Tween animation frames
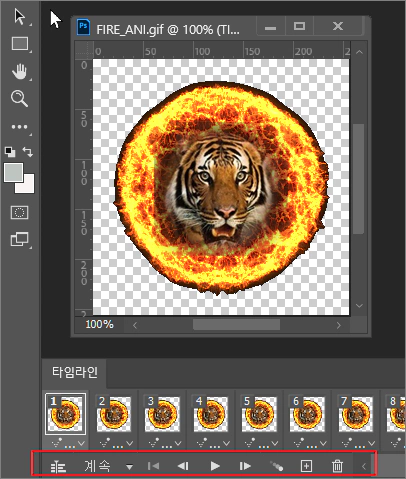 (276, 466)
